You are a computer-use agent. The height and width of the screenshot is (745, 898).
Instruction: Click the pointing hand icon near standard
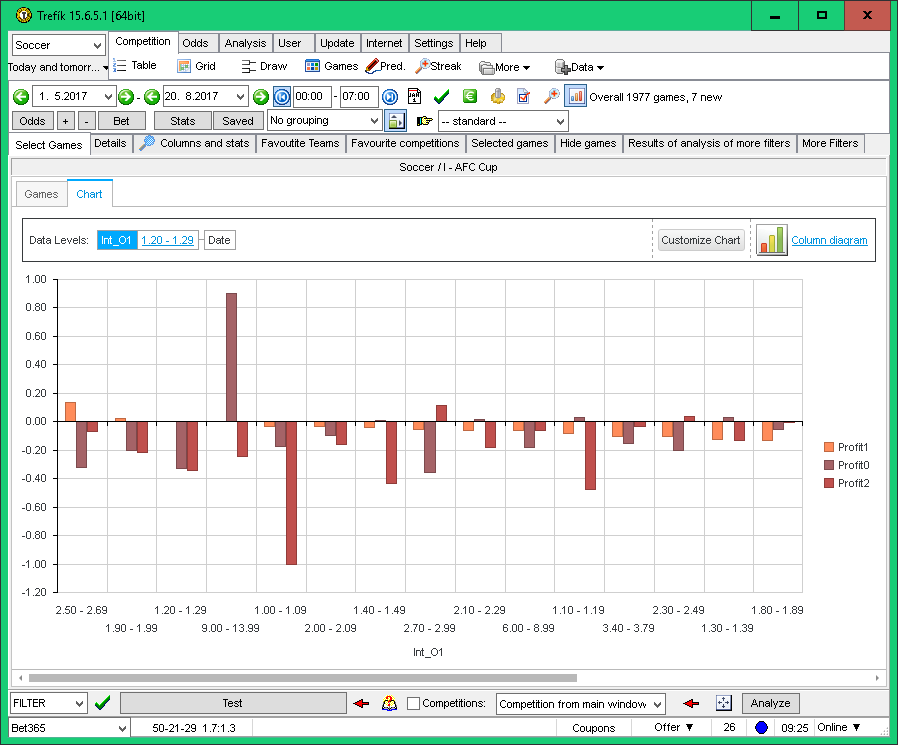pyautogui.click(x=424, y=121)
